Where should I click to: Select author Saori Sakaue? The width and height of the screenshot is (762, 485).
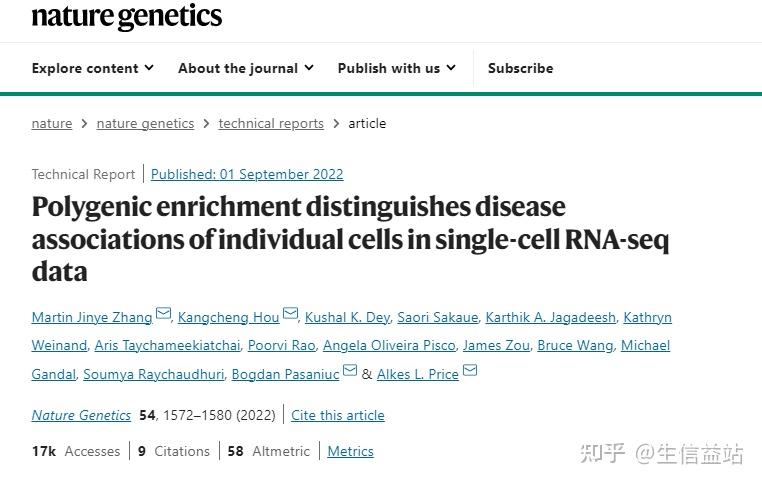click(436, 317)
